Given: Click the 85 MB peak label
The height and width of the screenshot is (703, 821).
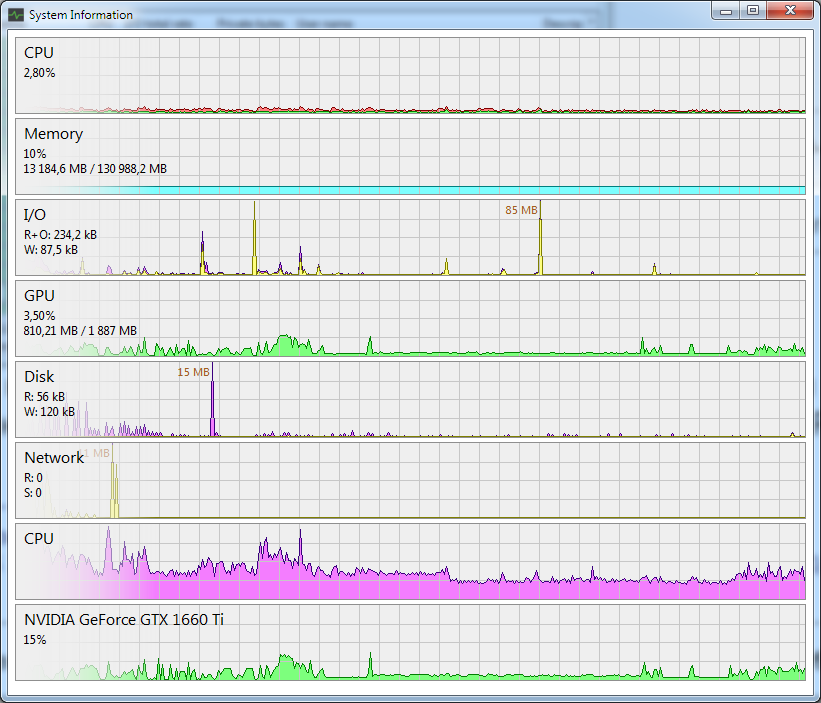Looking at the screenshot, I should (x=521, y=210).
